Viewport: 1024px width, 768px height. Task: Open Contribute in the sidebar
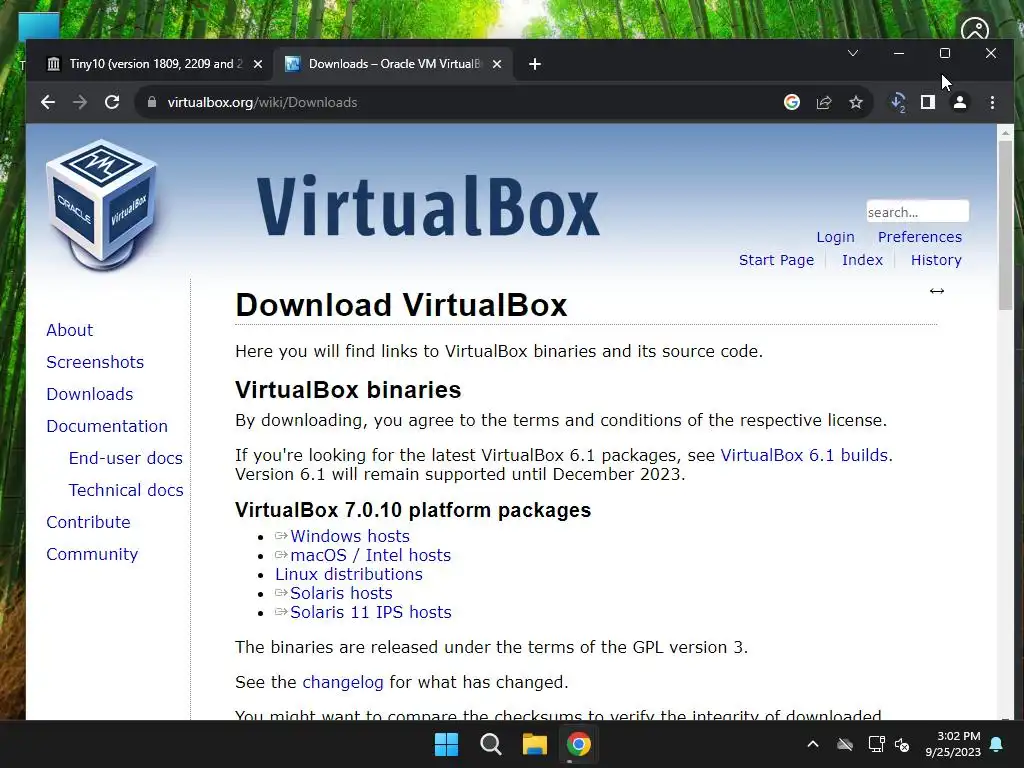click(x=88, y=522)
